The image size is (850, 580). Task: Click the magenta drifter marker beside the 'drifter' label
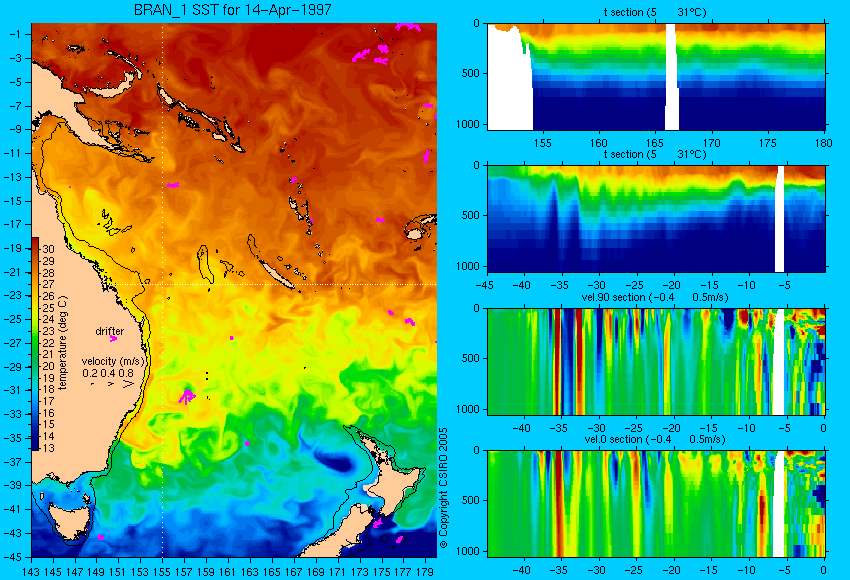pos(113,338)
